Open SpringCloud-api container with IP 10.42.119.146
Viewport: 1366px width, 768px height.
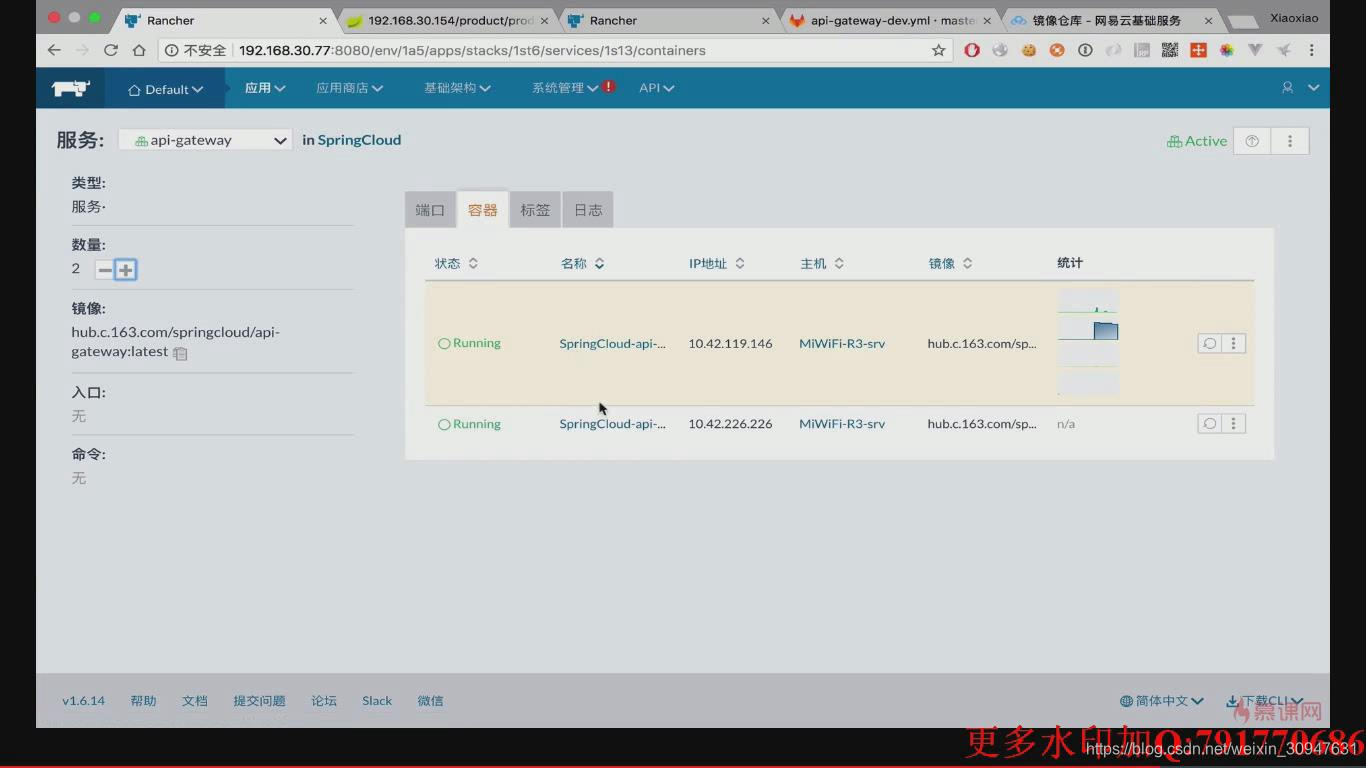pyautogui.click(x=612, y=343)
